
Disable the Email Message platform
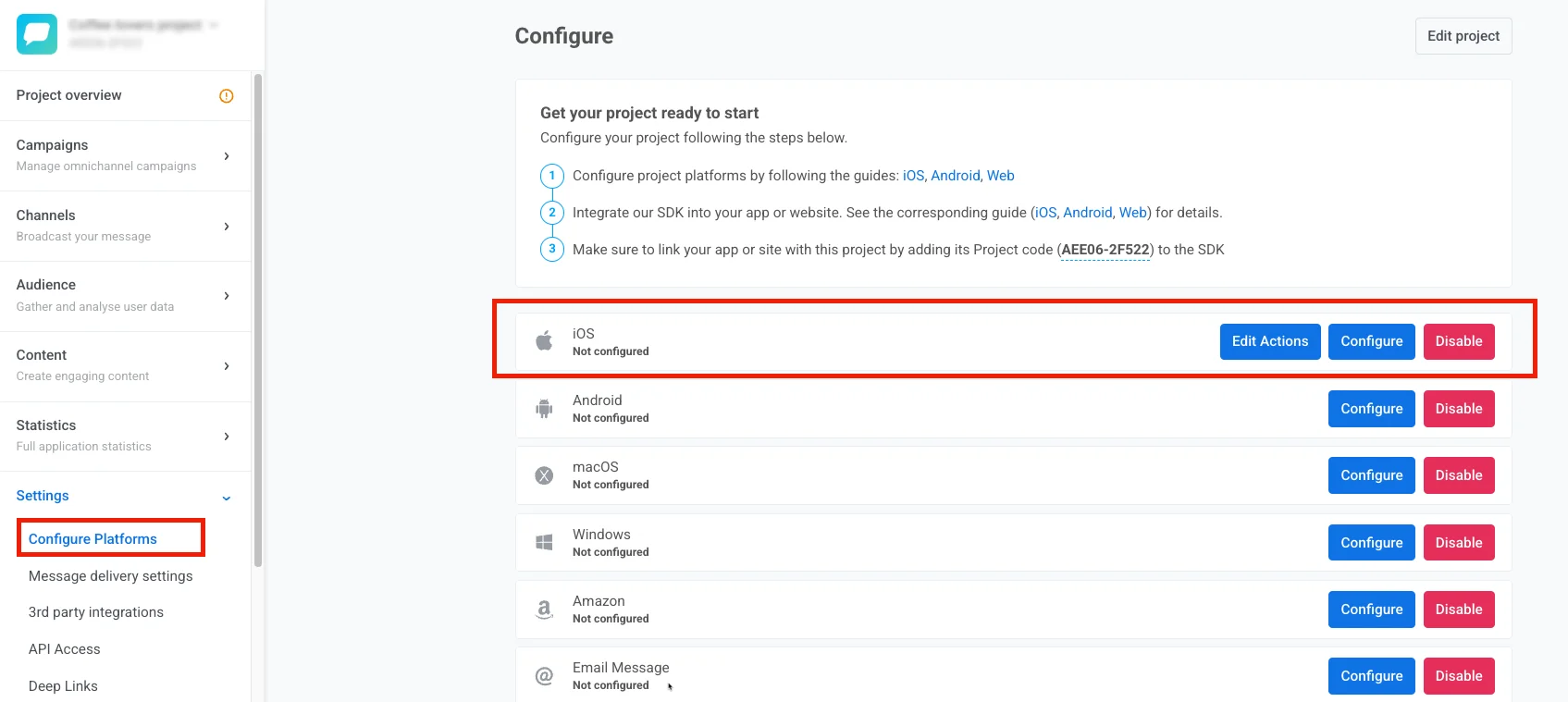point(1459,676)
